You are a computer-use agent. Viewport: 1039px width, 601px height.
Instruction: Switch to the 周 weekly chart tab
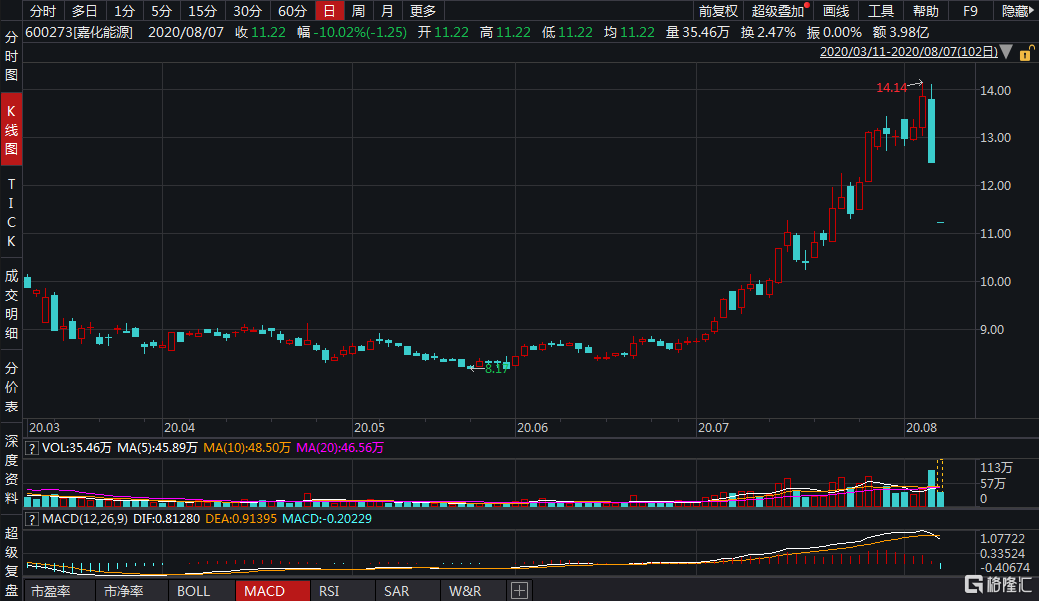[359, 11]
